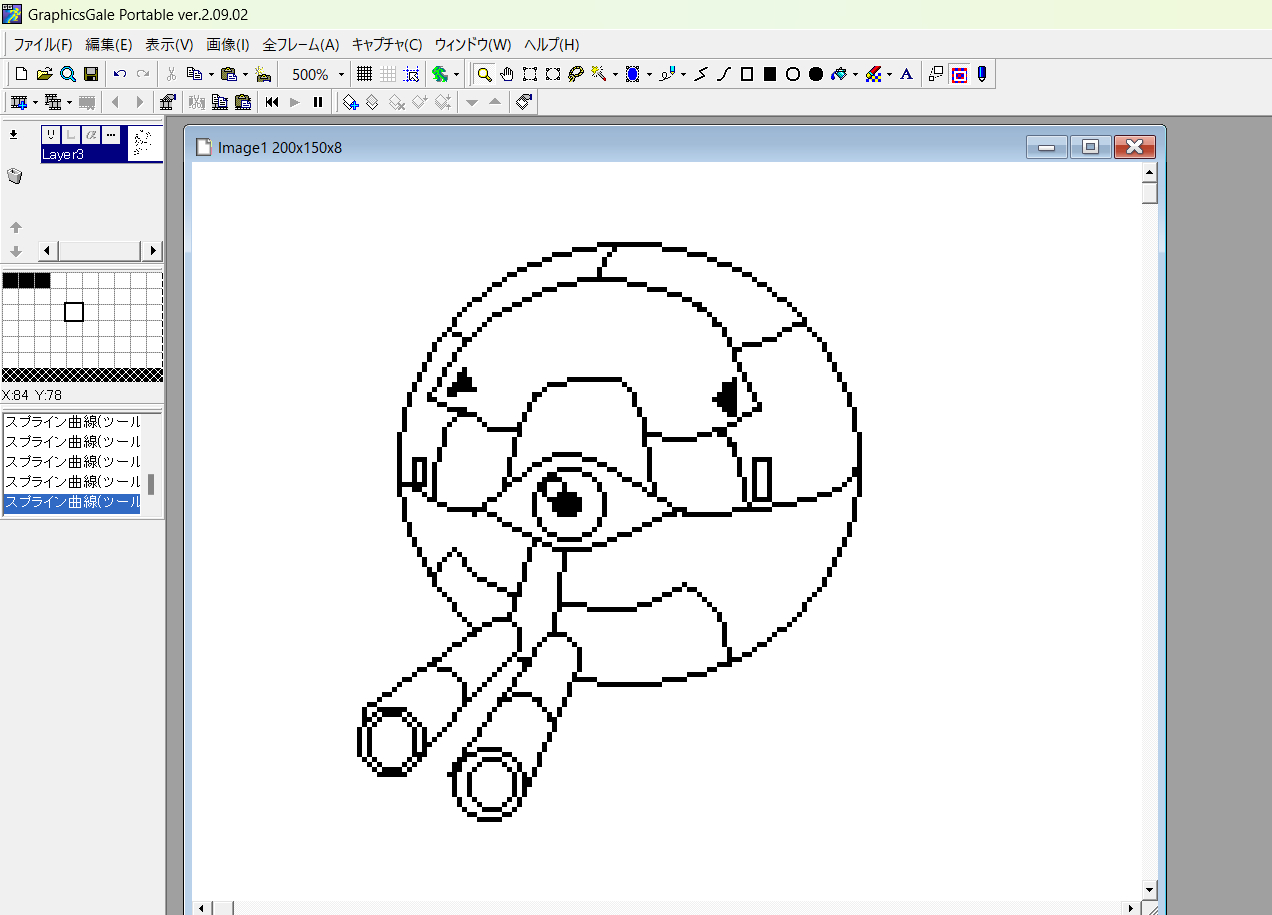Screen dimensions: 1272x915
Task: Pick the Flood Fill bucket tool
Action: click(x=839, y=74)
